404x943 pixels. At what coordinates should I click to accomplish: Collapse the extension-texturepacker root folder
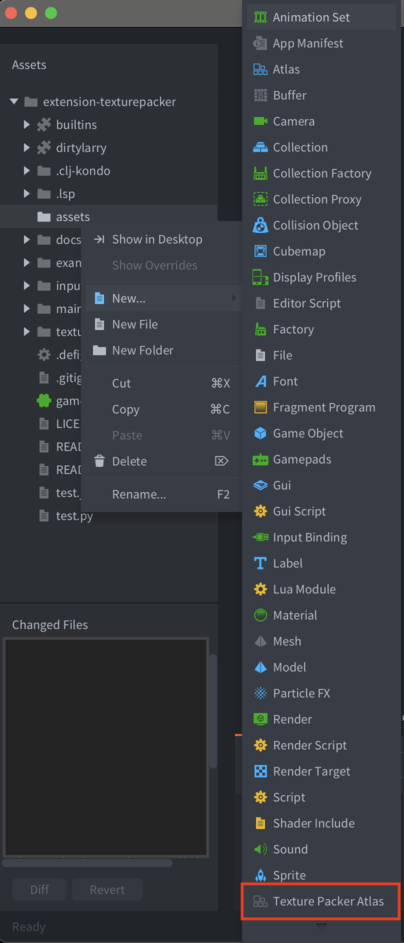tap(14, 102)
